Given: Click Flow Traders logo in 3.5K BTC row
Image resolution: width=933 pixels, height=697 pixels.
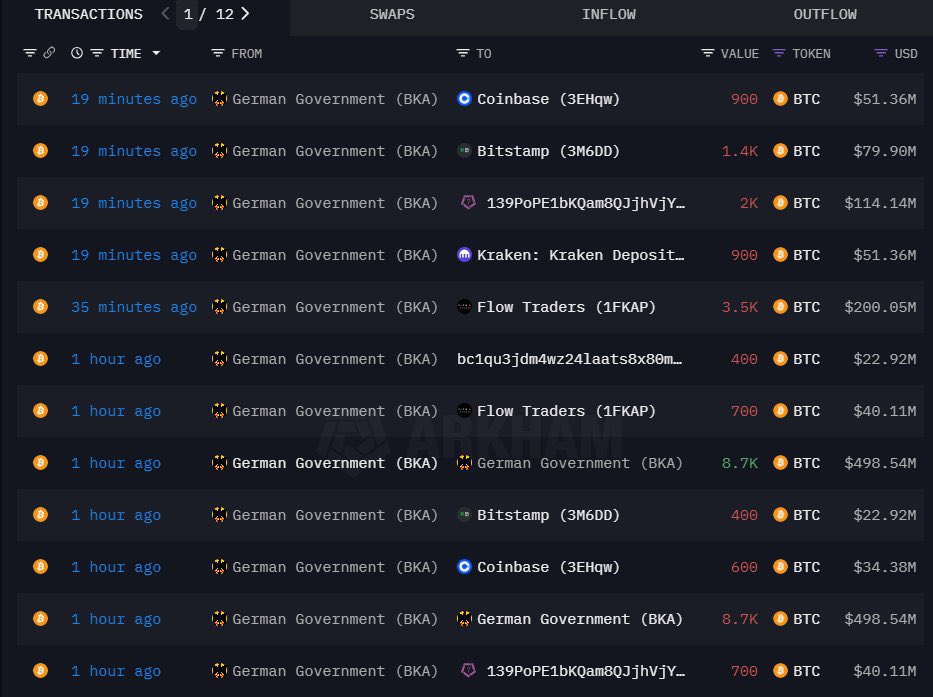Looking at the screenshot, I should pyautogui.click(x=464, y=307).
